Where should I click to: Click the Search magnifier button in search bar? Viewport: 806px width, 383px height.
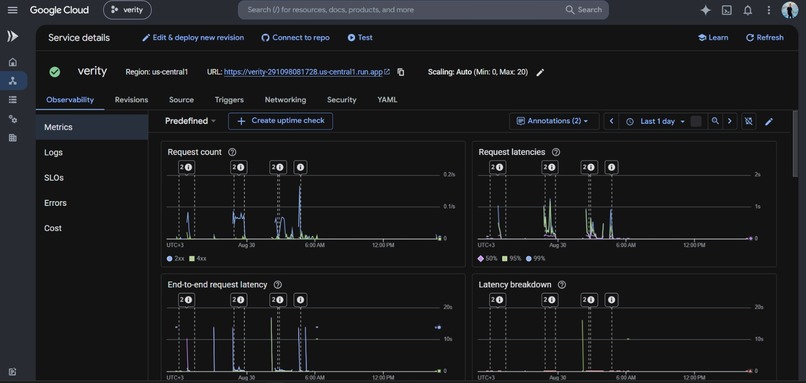click(x=583, y=10)
